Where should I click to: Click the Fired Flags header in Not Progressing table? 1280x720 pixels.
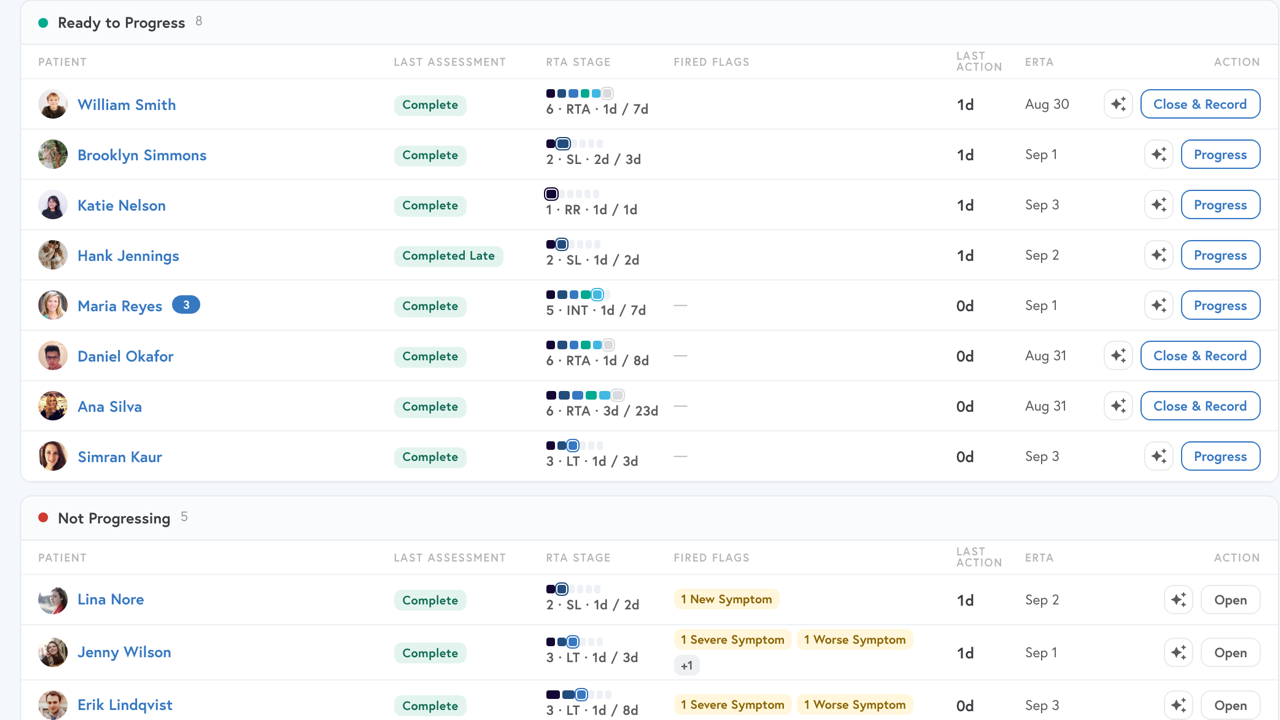711,558
